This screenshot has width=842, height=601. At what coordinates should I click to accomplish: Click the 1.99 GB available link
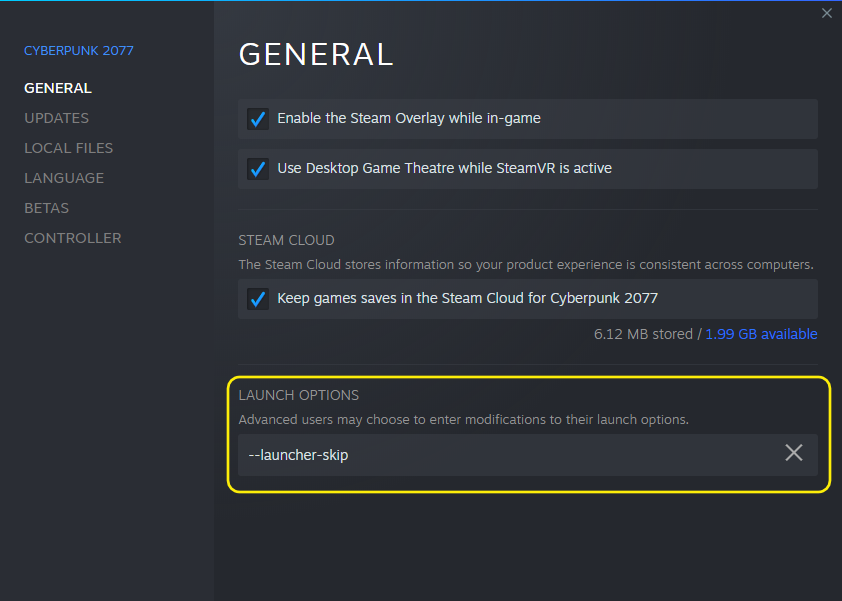coord(761,334)
